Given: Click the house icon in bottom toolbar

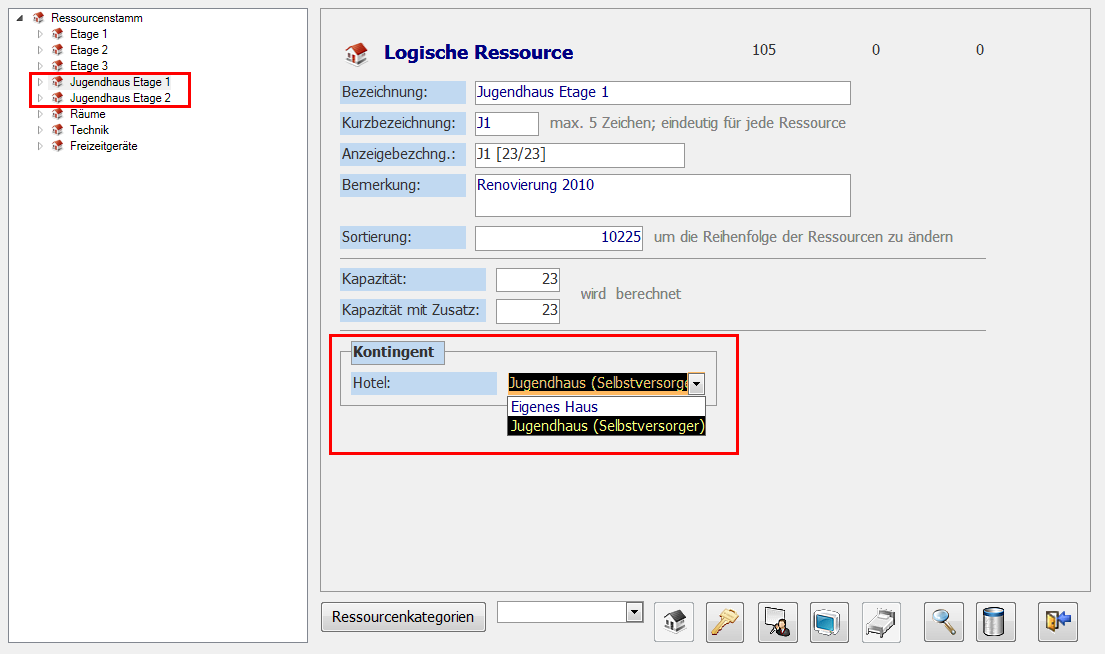Looking at the screenshot, I should click(x=674, y=622).
